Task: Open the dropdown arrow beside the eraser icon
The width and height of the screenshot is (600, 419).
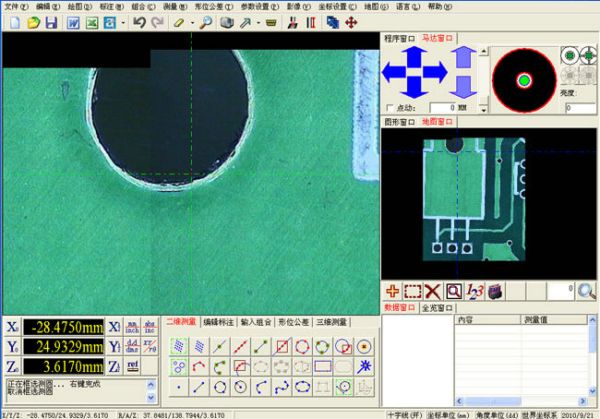Action: [x=192, y=23]
